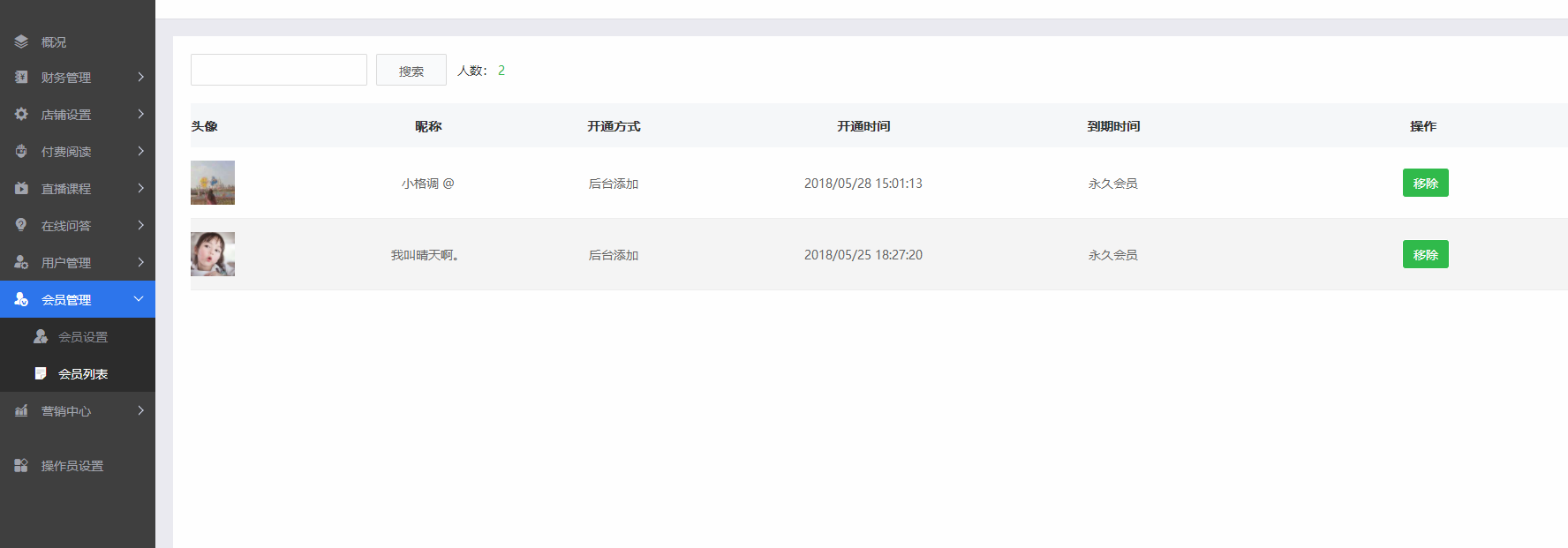Click 后台添加 in 小格调's row

(x=614, y=184)
